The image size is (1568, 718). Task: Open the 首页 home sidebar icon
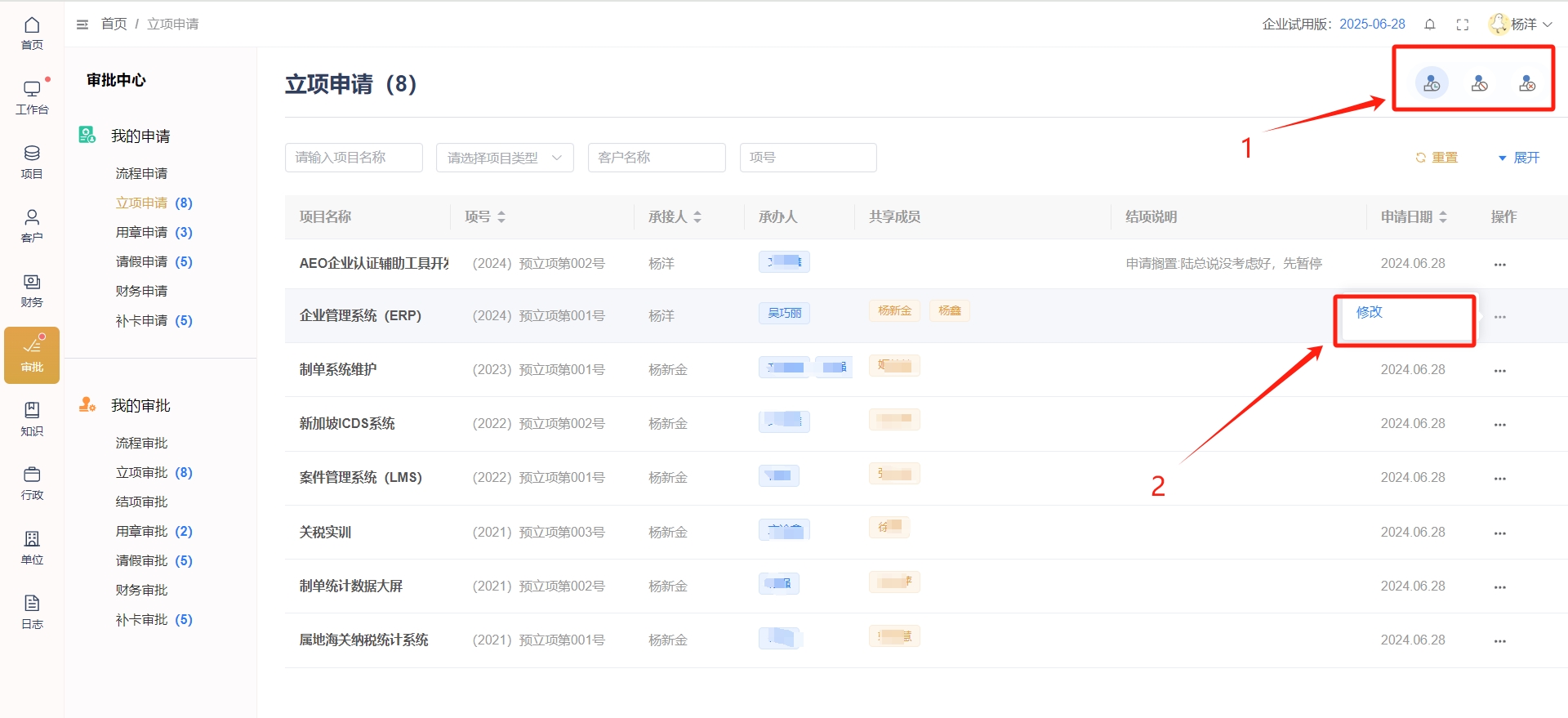click(32, 33)
